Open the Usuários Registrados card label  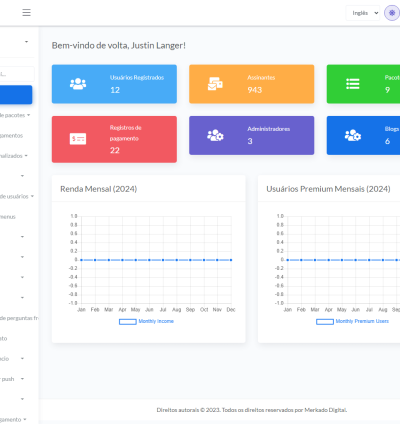pyautogui.click(x=137, y=78)
